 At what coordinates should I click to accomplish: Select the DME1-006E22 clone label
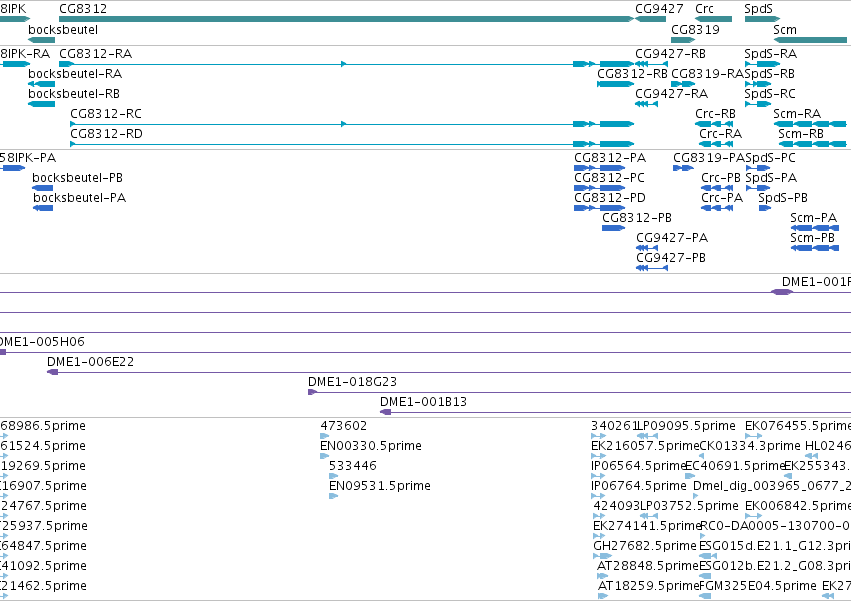(x=91, y=362)
